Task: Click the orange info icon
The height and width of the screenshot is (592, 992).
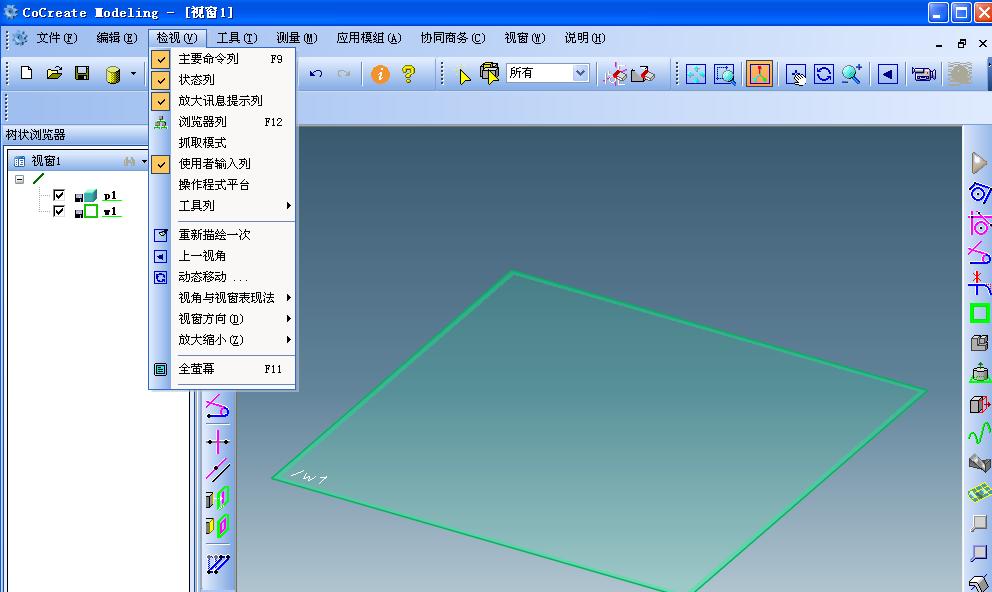Action: click(x=380, y=74)
